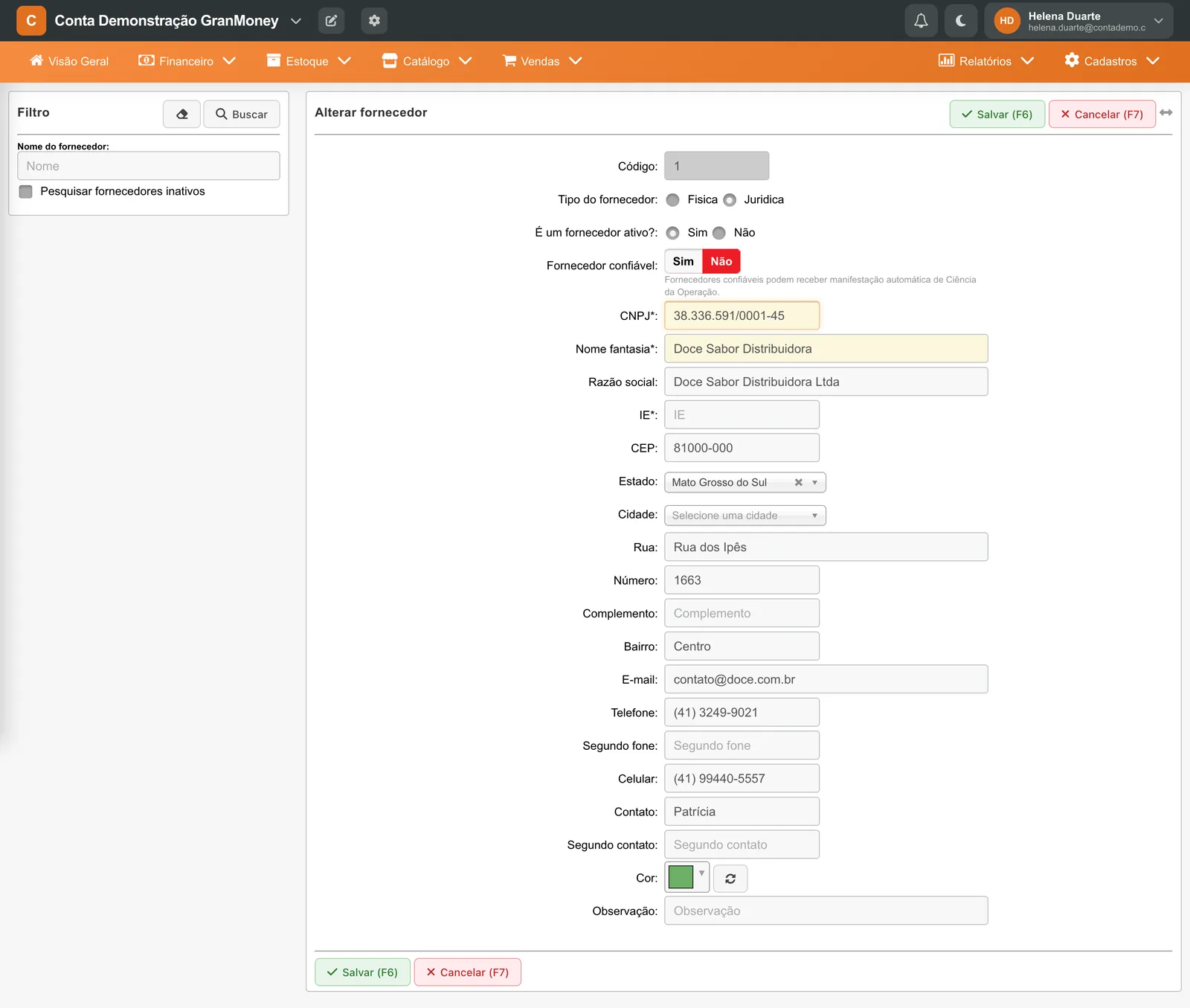This screenshot has height=1008, width=1190.
Task: Click the CNPJ input field
Action: point(742,315)
